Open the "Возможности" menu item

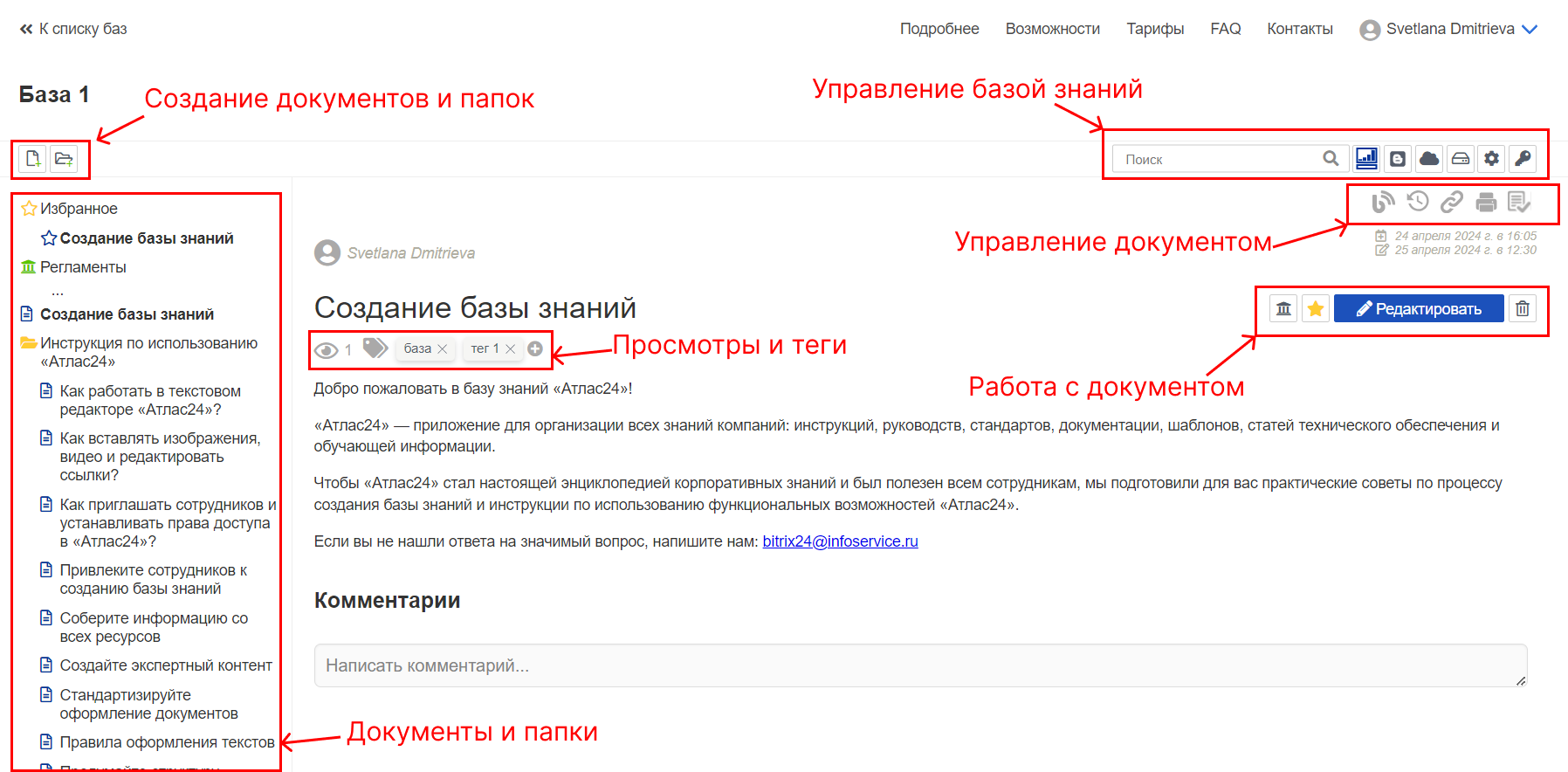[x=1053, y=29]
